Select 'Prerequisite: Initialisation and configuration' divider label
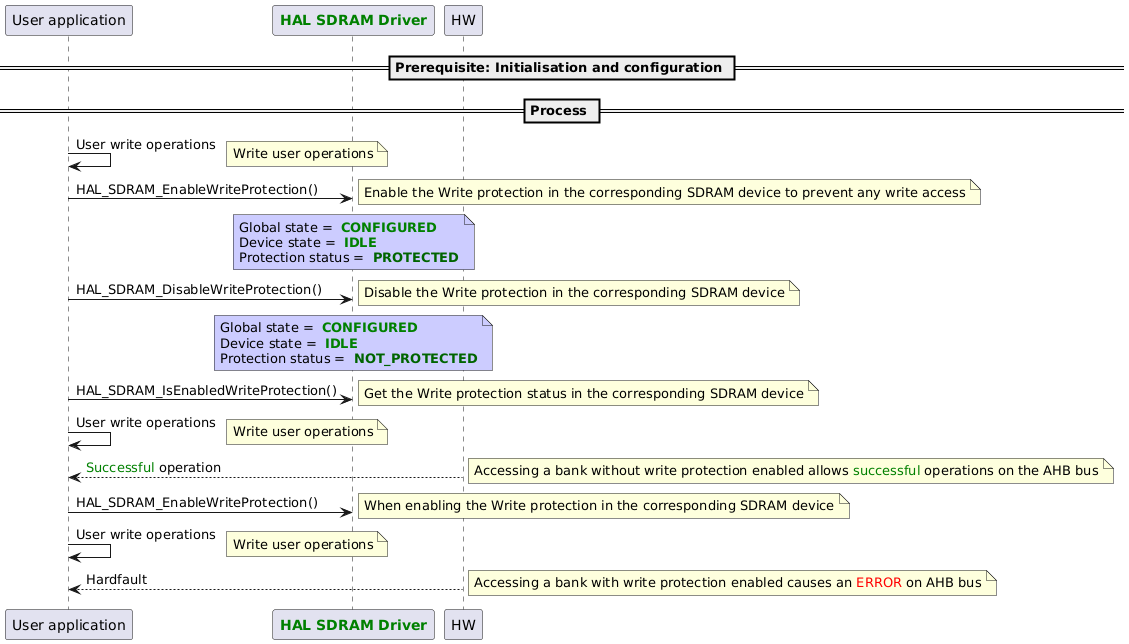The width and height of the screenshot is (1129, 644). pyautogui.click(x=562, y=68)
